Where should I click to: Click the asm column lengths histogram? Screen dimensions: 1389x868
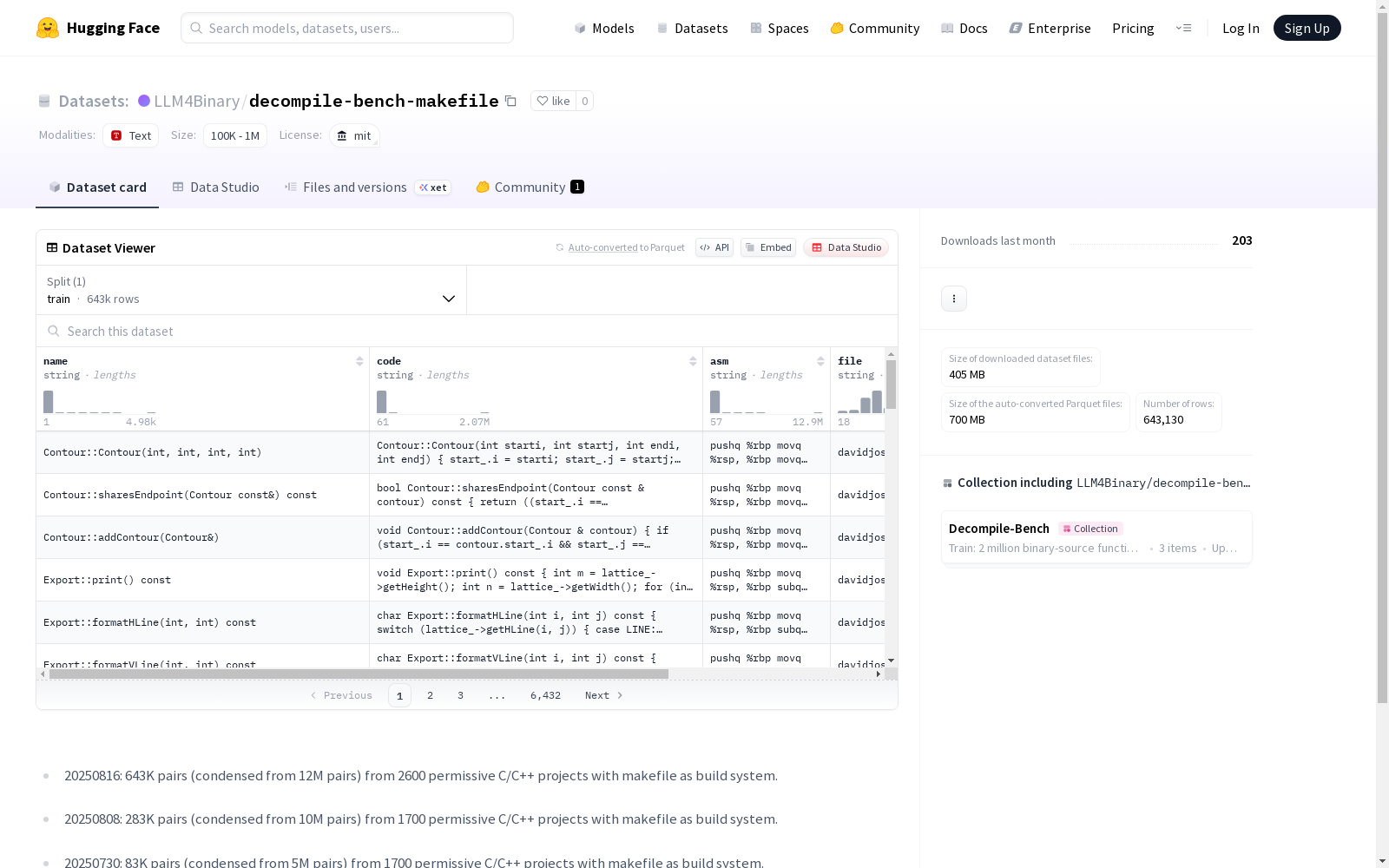pos(767,401)
